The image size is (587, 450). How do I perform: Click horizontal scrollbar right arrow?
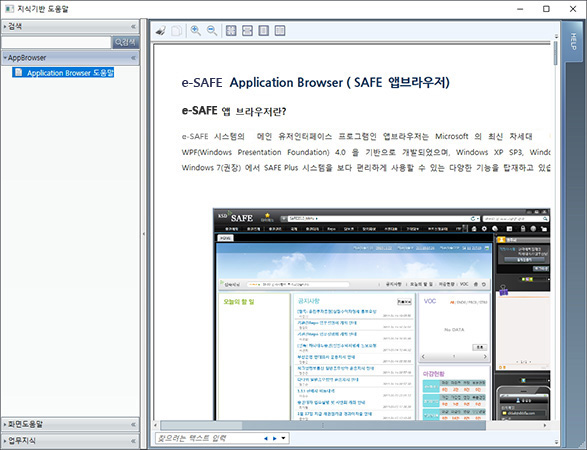coord(545,425)
